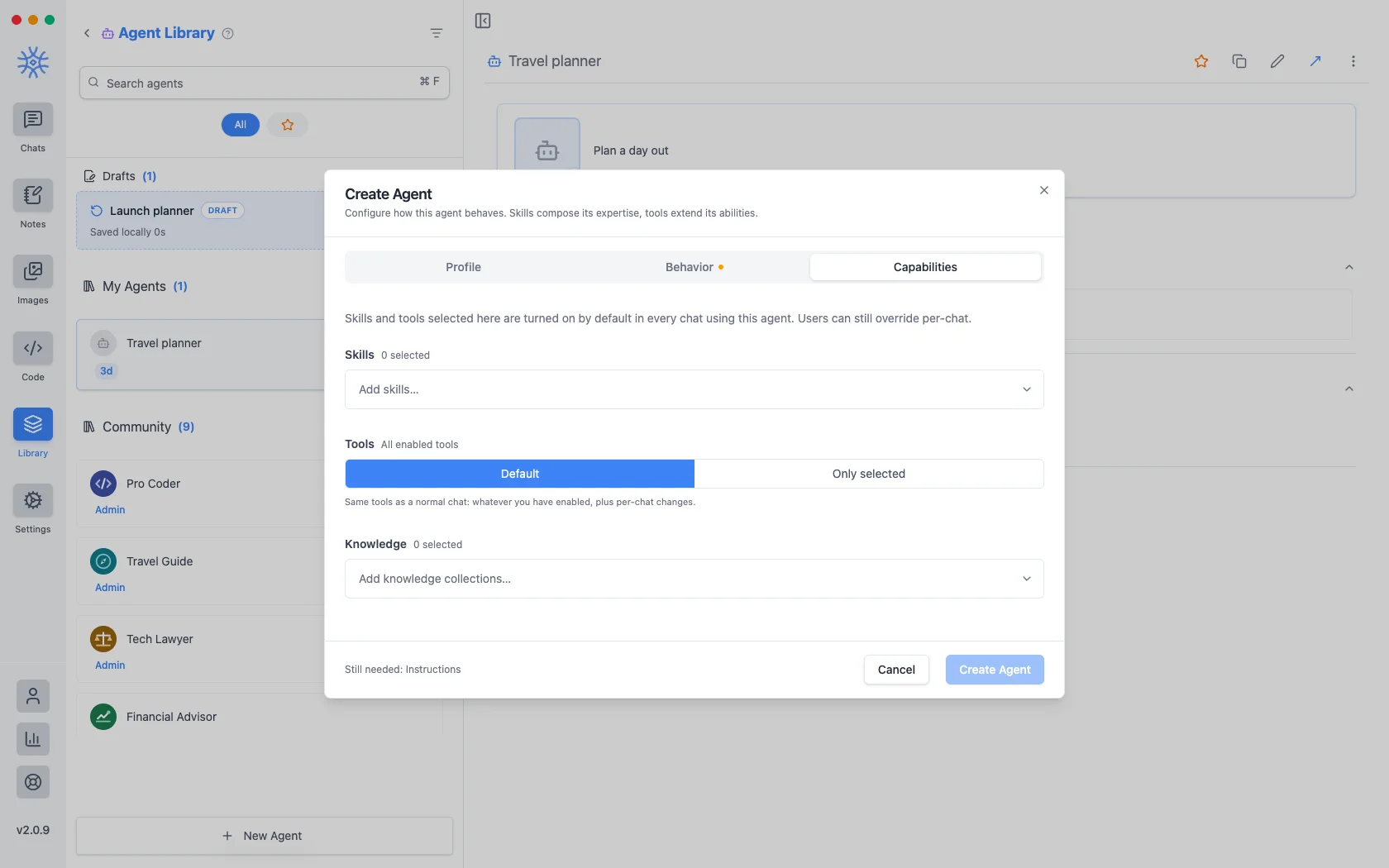This screenshot has width=1389, height=868.
Task: Open the help lifebuoy icon
Action: click(x=33, y=782)
